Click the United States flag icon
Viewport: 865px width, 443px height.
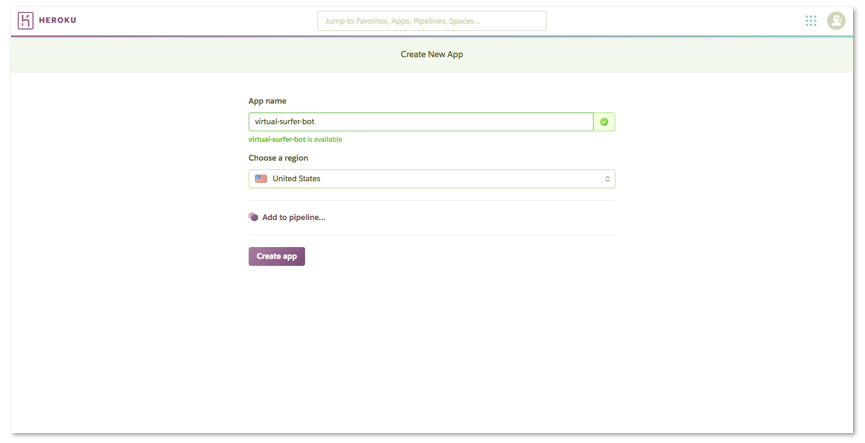pyautogui.click(x=261, y=179)
